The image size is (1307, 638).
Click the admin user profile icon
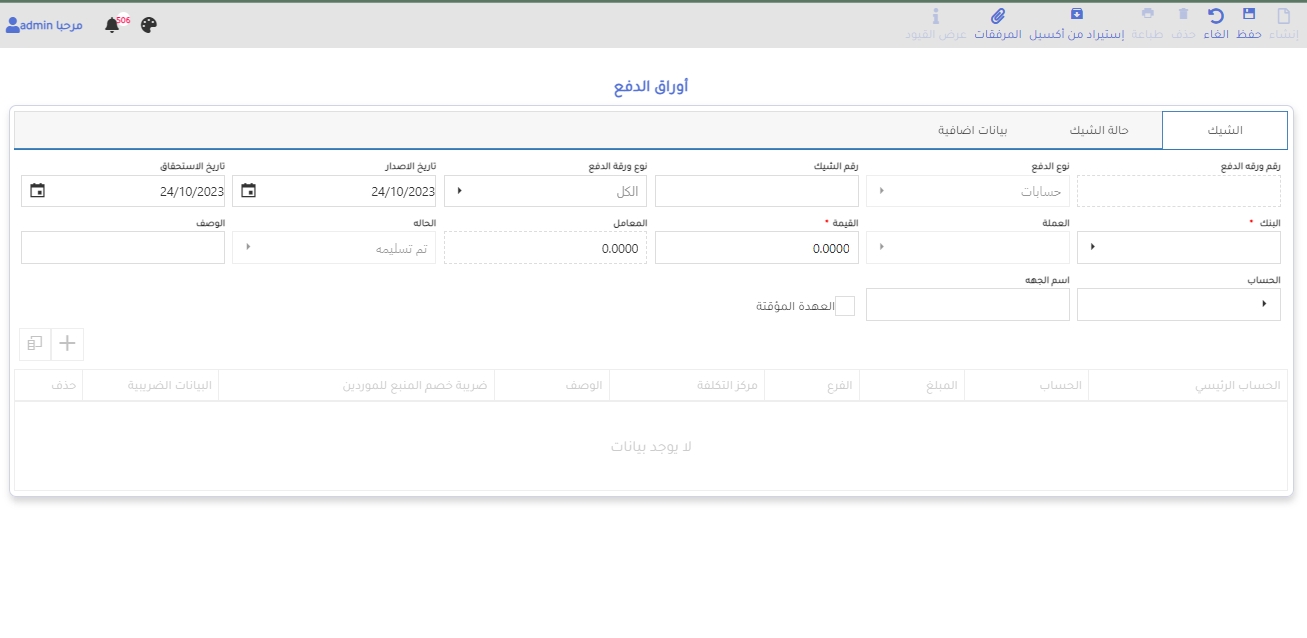[13, 25]
